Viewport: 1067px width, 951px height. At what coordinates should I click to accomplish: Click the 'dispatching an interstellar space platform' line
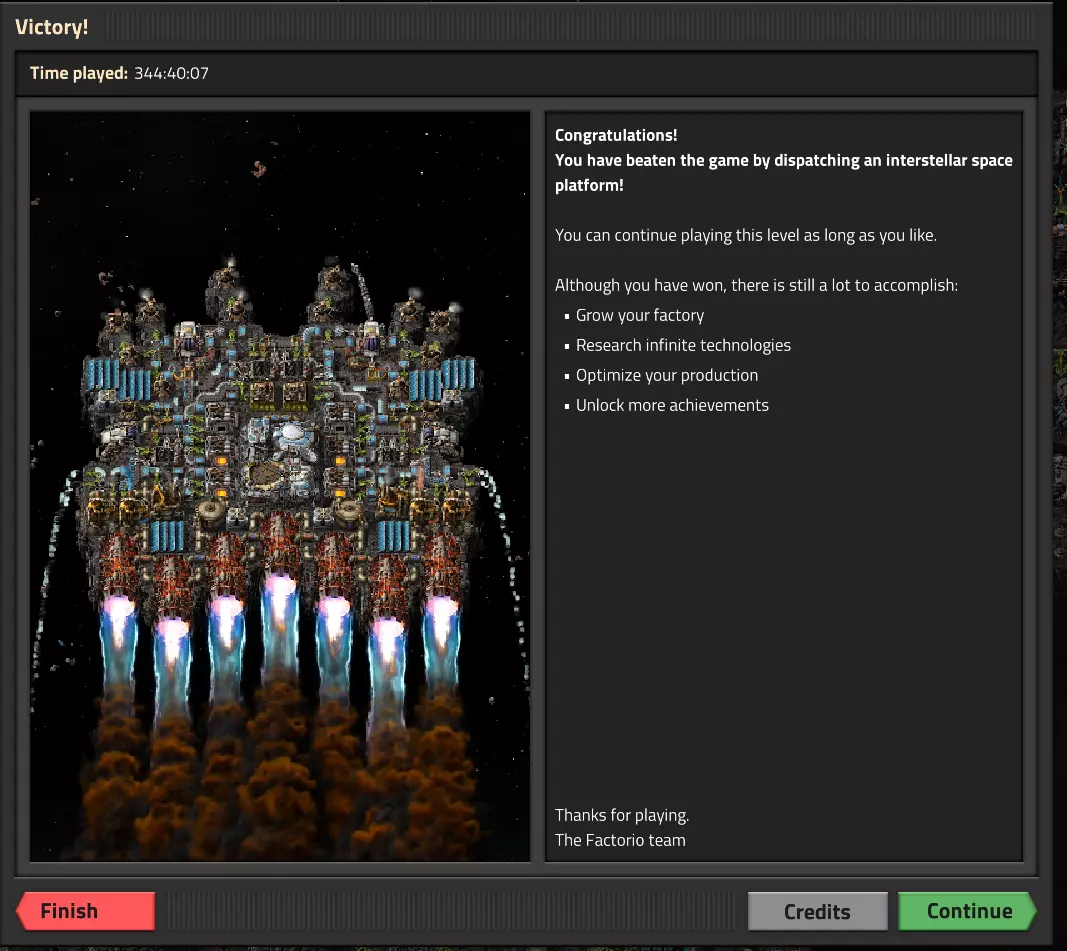tap(783, 173)
